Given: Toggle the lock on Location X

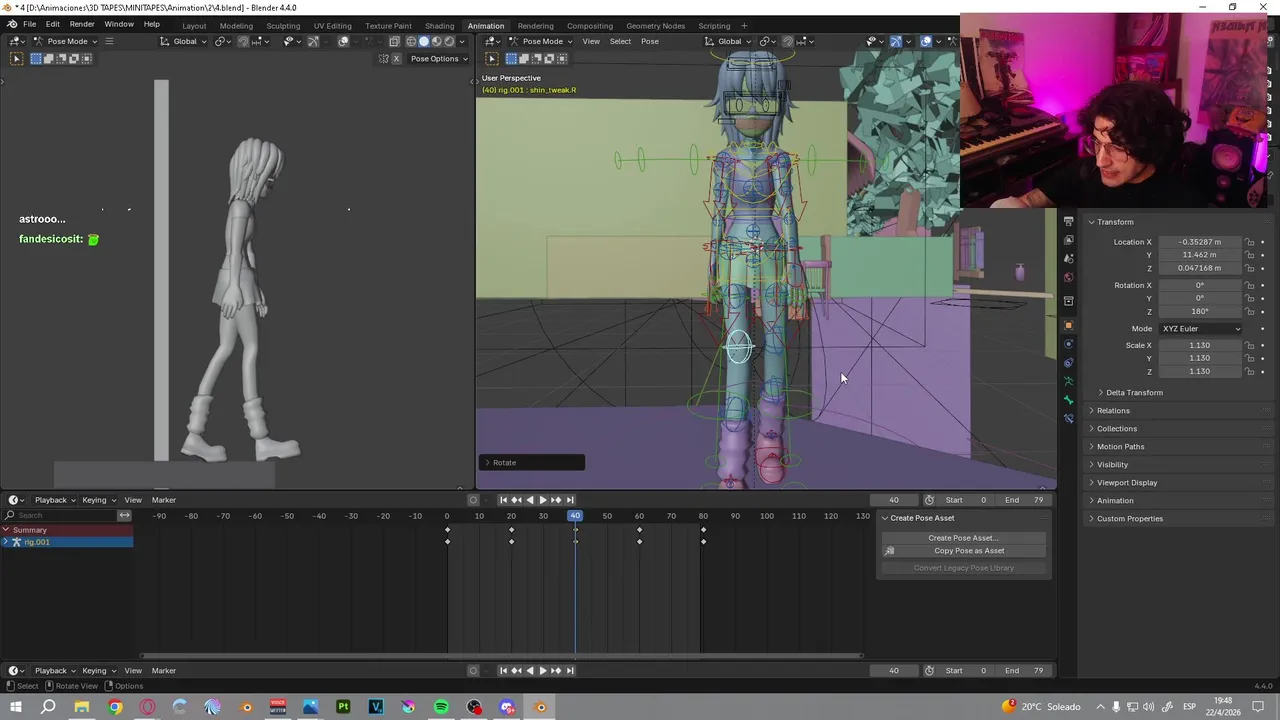Looking at the screenshot, I should point(1249,242).
